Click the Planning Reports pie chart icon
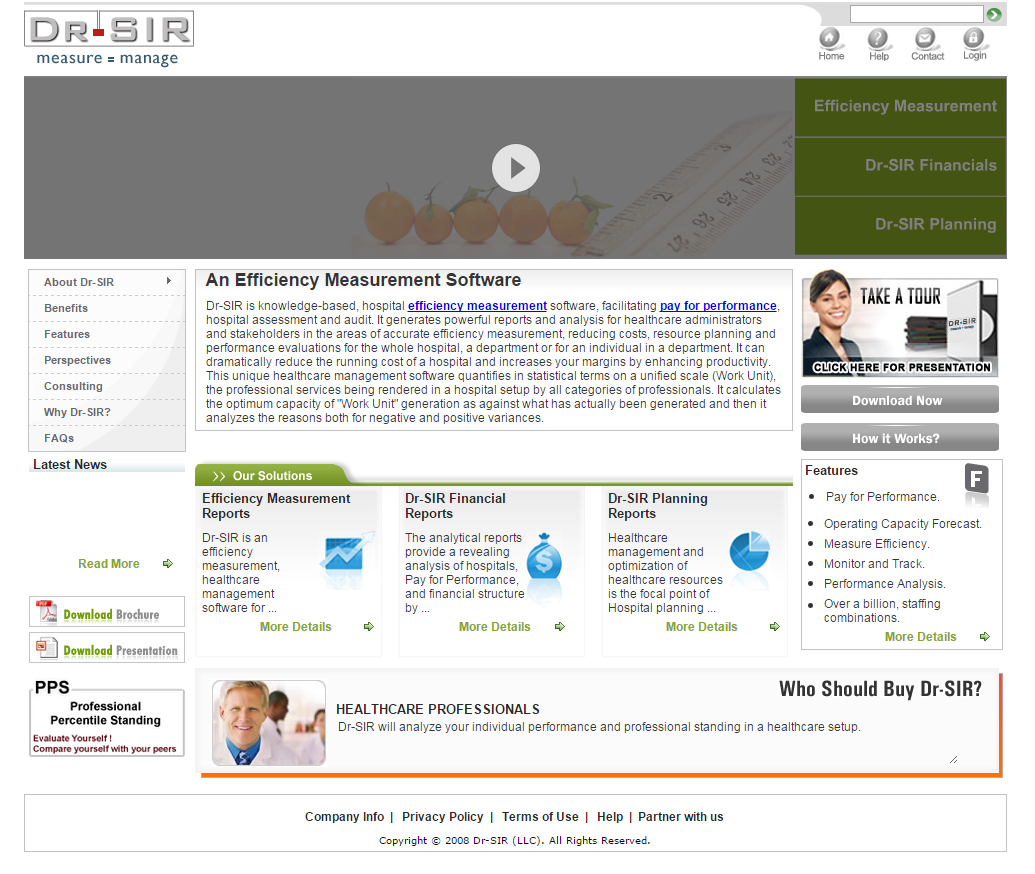 [750, 551]
